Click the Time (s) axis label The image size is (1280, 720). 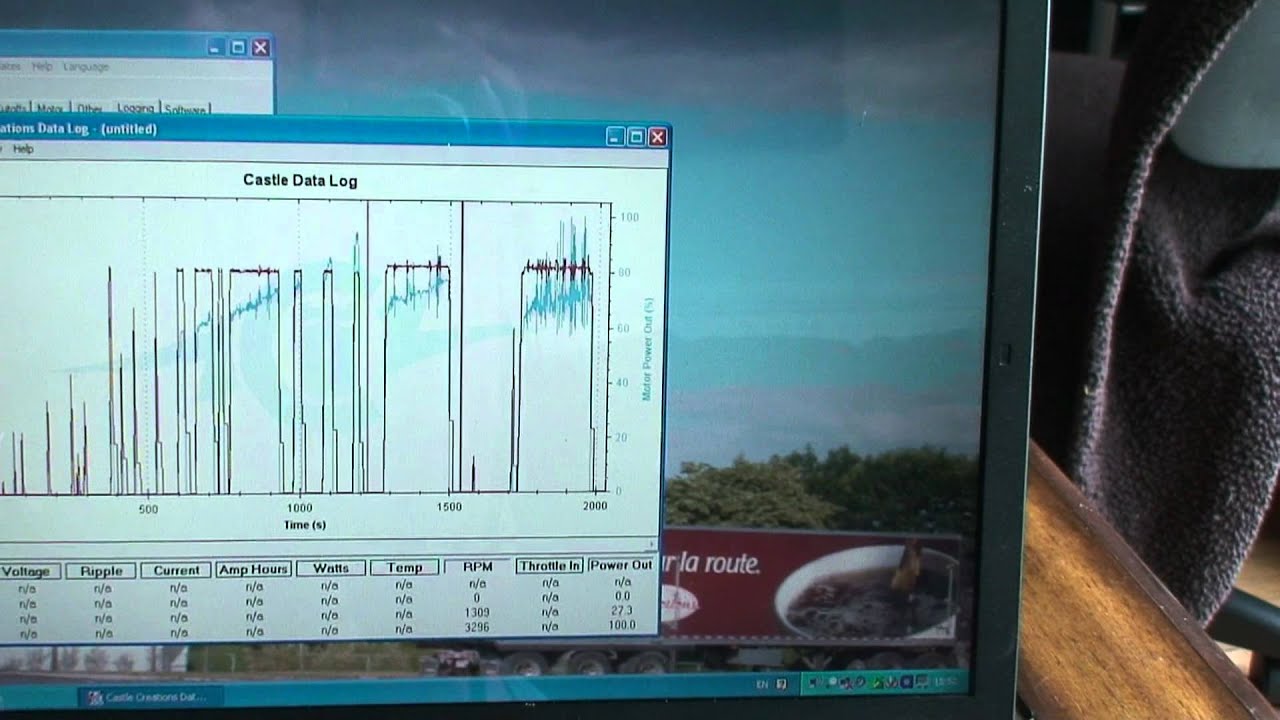click(x=304, y=525)
